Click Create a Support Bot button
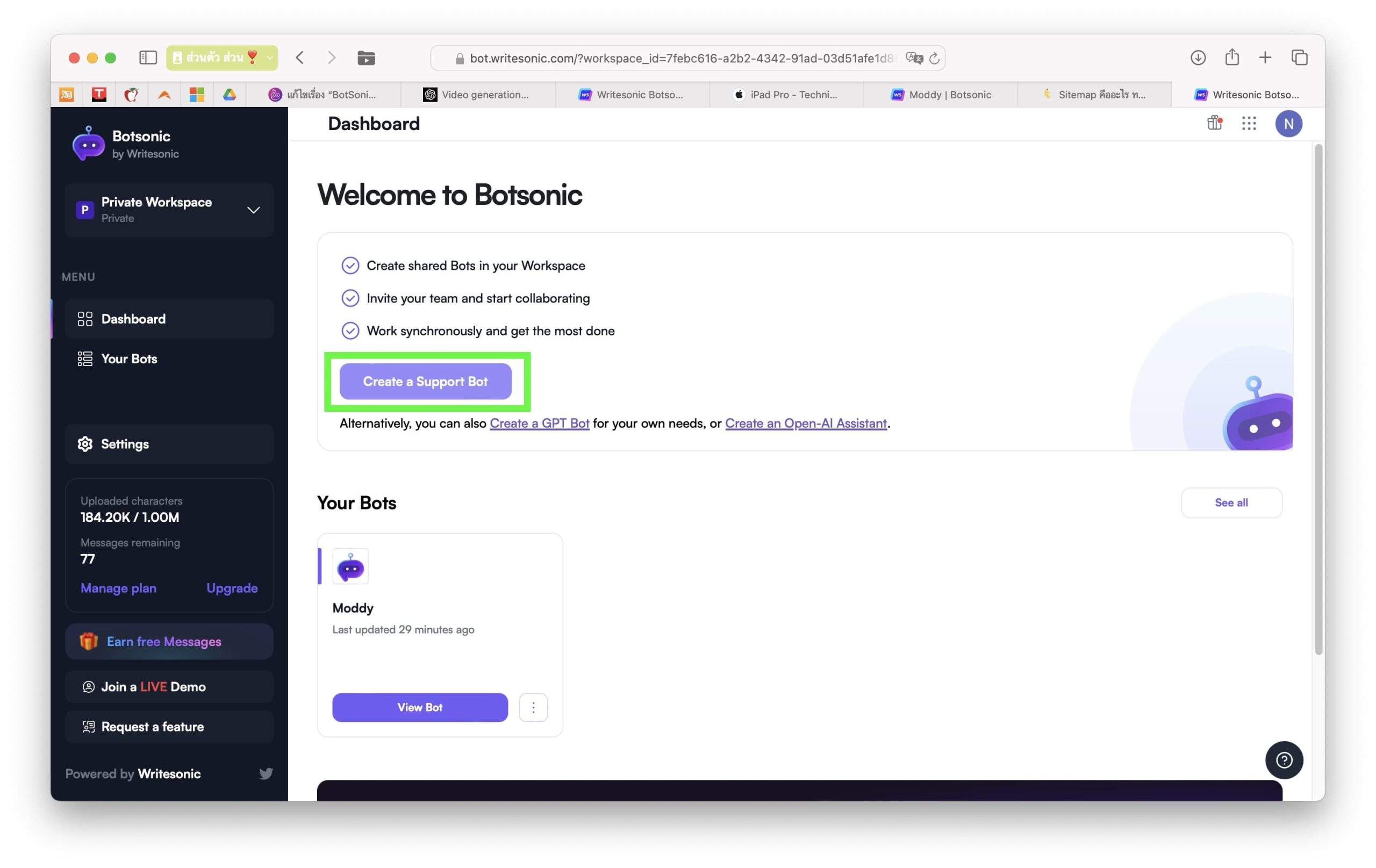Screen dimensions: 1376x868 [425, 381]
